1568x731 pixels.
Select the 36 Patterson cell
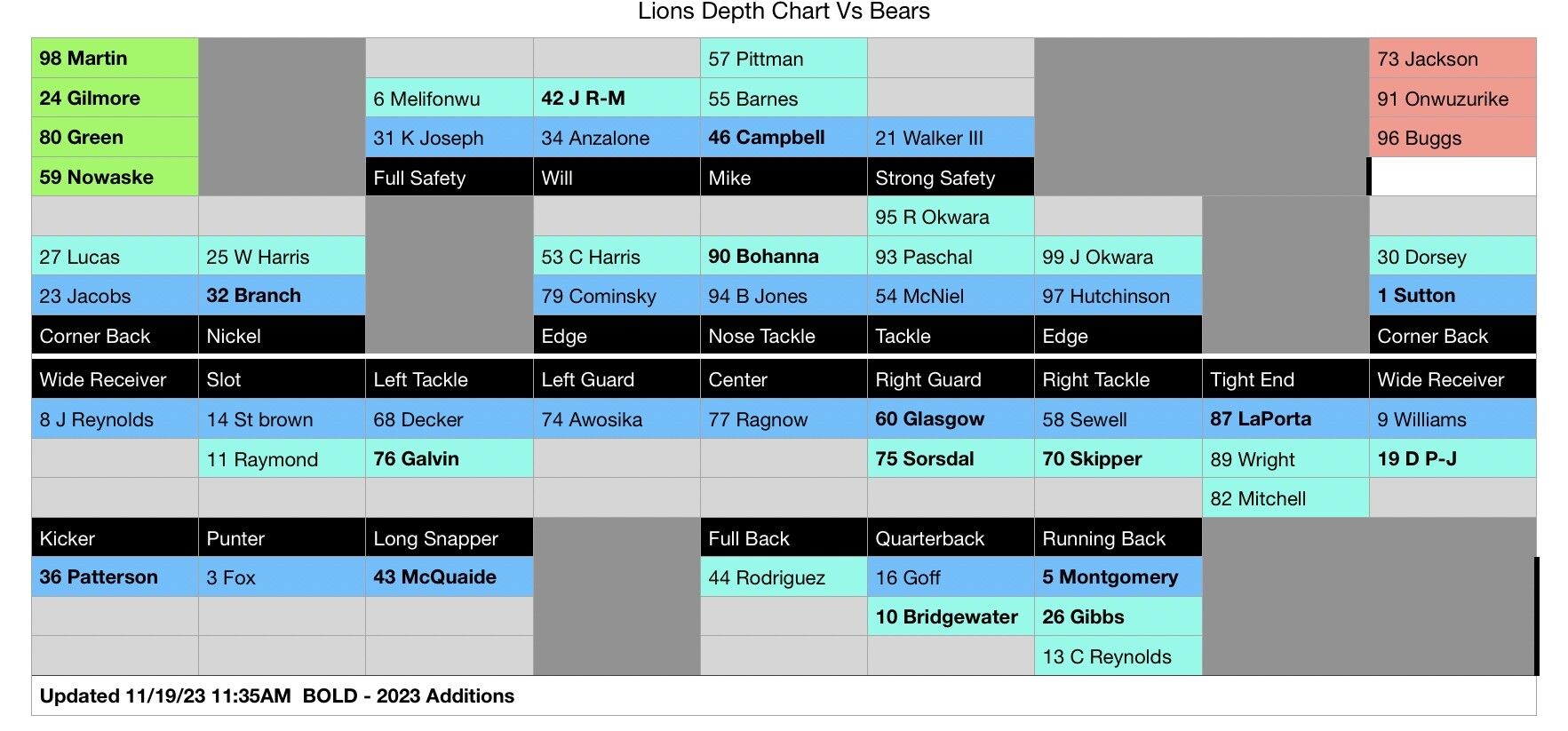click(115, 577)
